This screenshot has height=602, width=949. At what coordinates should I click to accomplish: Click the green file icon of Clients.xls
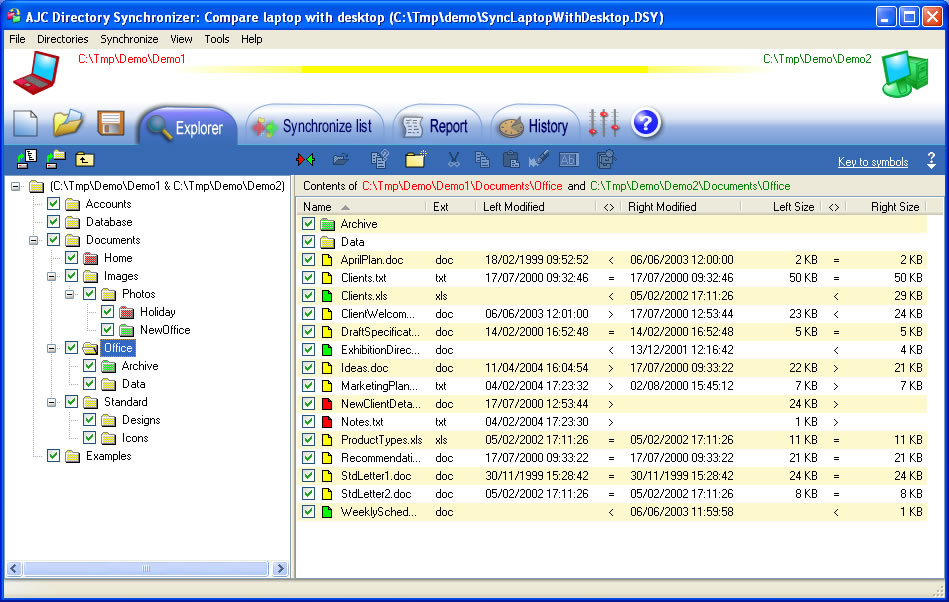[327, 296]
